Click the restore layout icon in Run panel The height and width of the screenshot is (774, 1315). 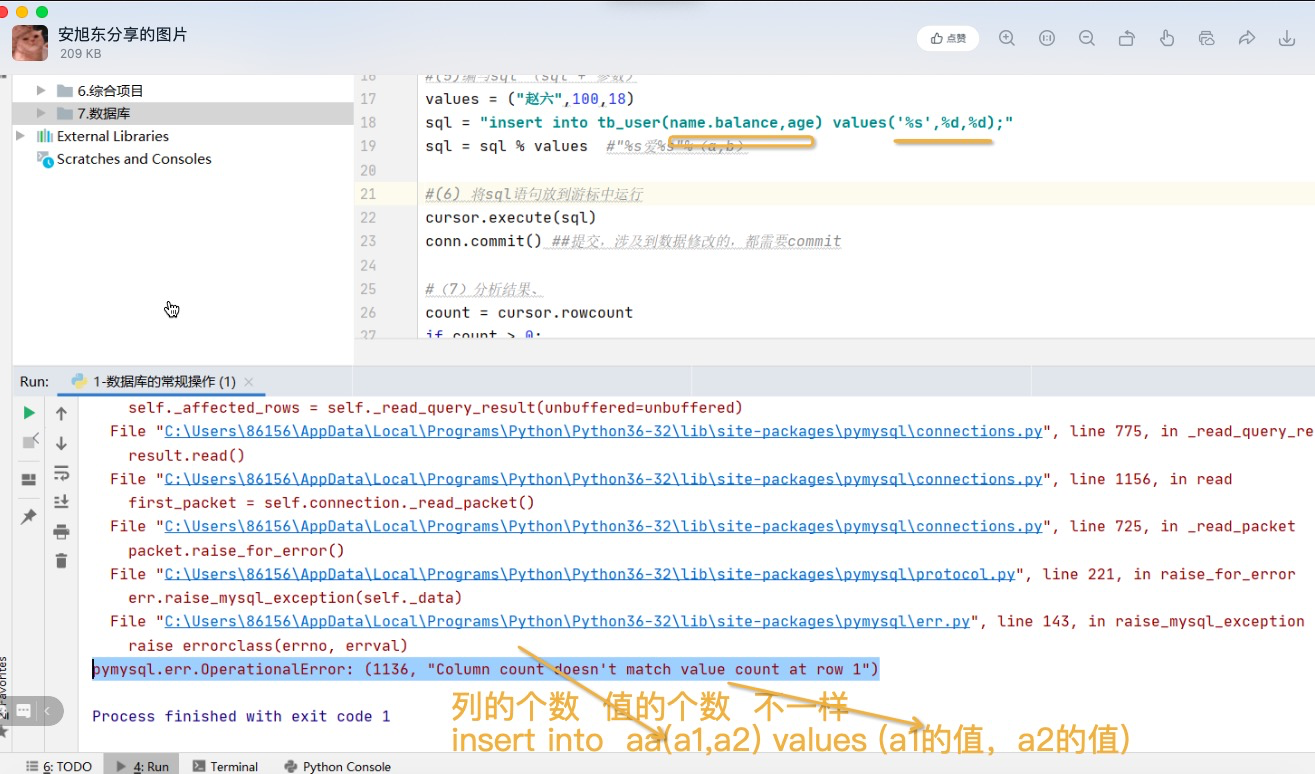pos(29,480)
